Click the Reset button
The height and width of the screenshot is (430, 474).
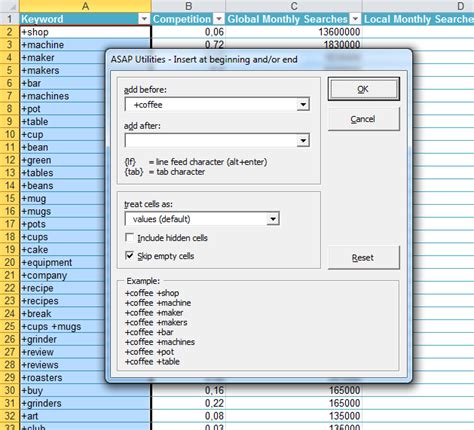[363, 258]
